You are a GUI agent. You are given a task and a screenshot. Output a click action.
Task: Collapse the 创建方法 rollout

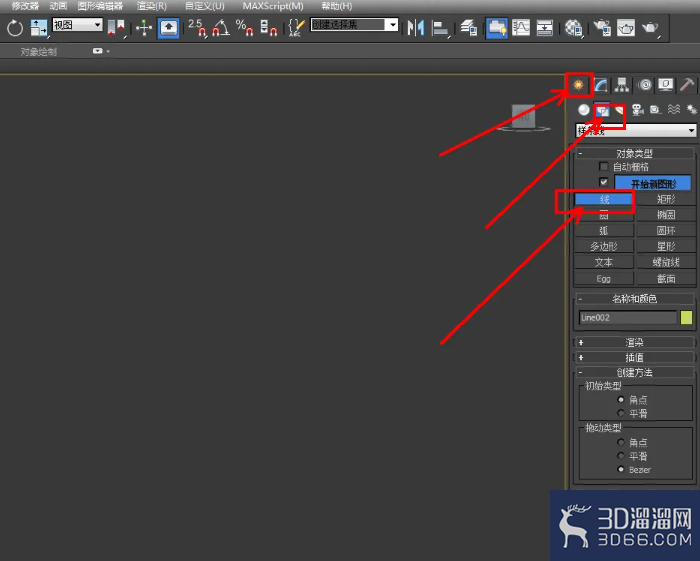coord(634,372)
